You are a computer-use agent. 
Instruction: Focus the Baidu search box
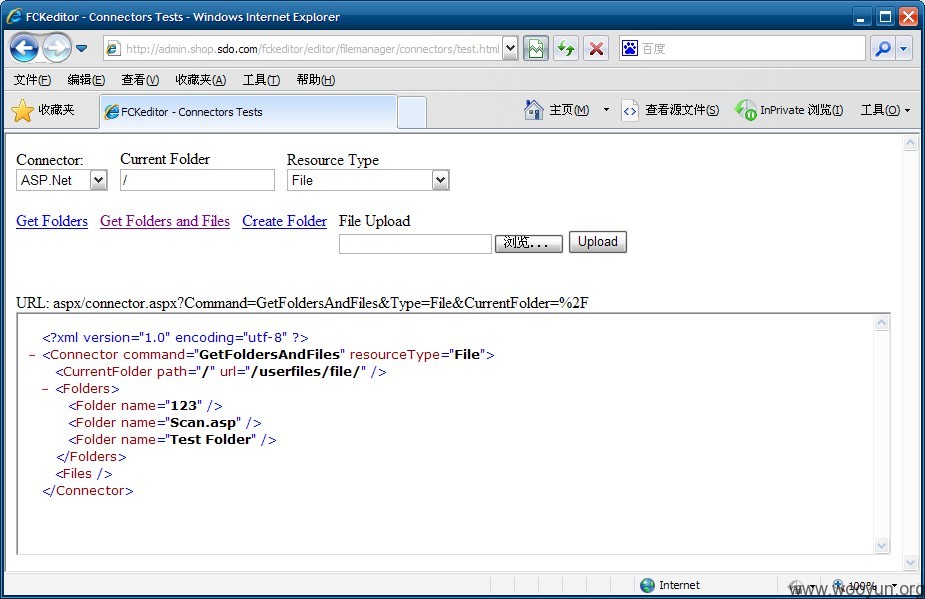751,49
